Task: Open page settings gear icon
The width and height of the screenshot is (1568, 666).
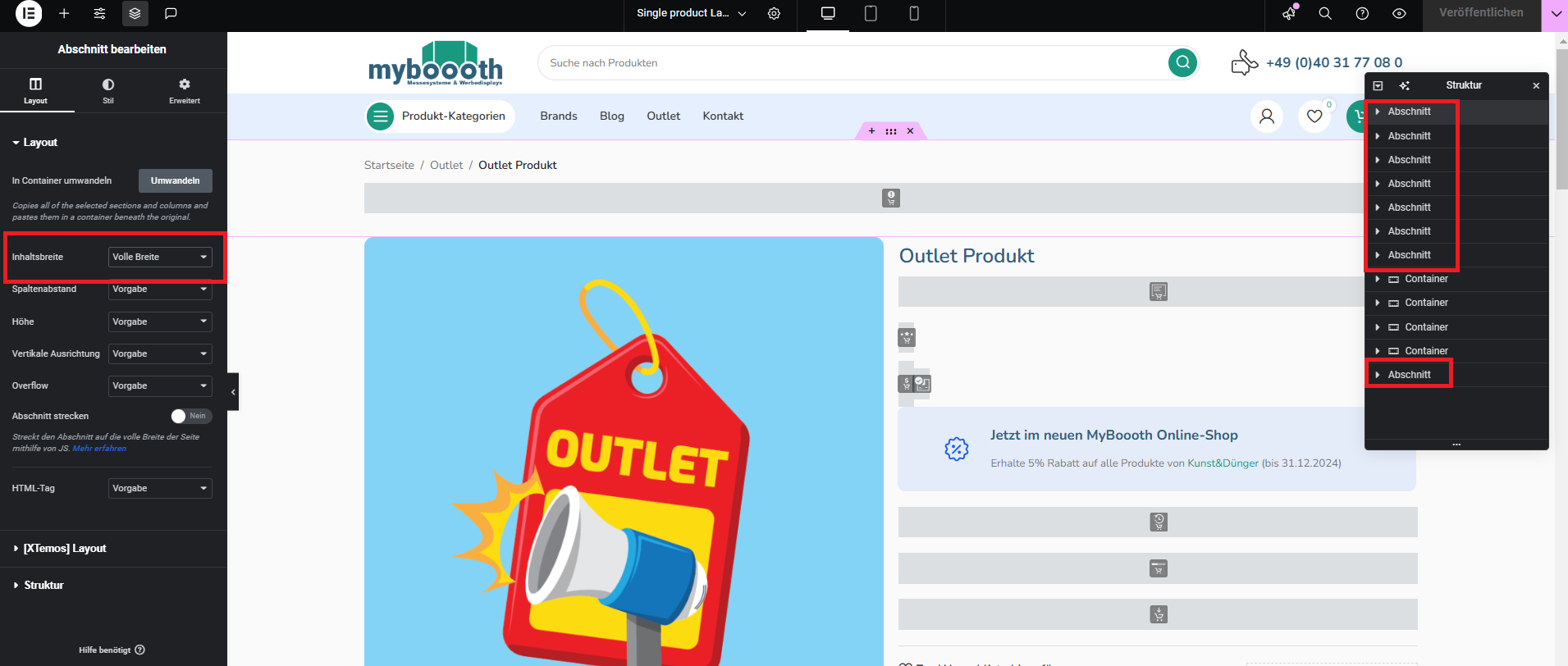Action: click(x=774, y=13)
